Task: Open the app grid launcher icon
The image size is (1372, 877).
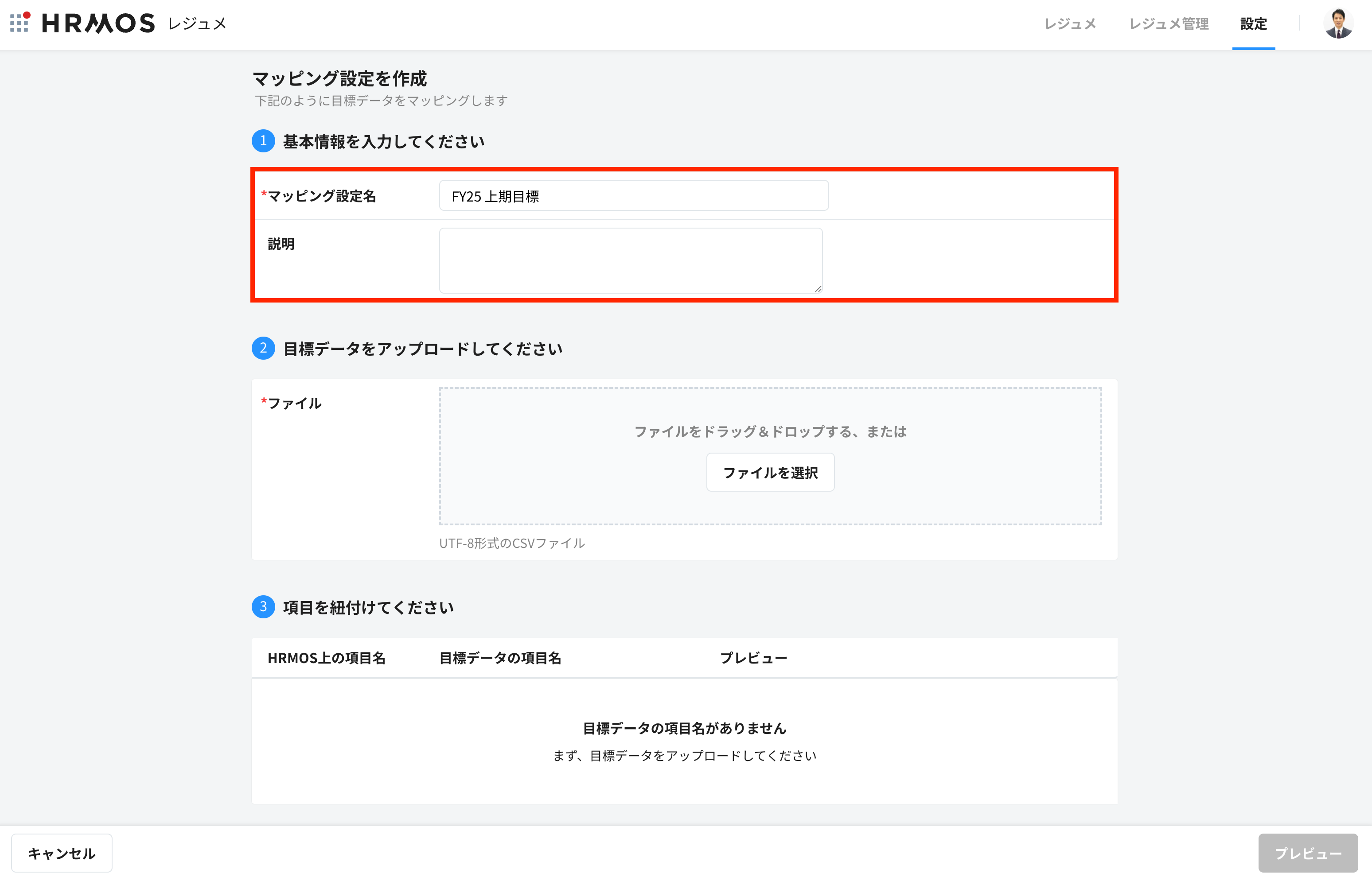Action: coord(20,23)
